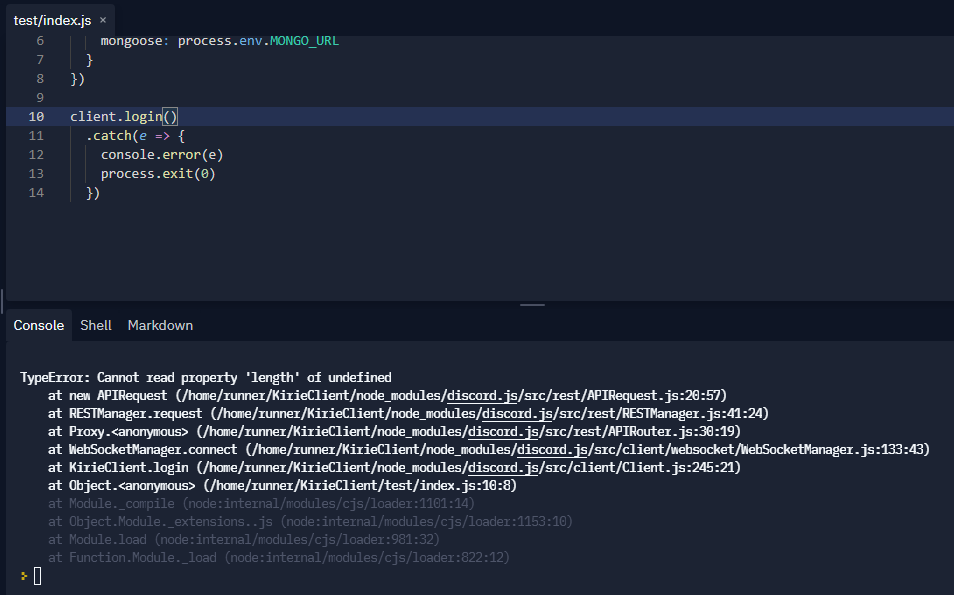
Task: Switch to the Shell tab
Action: (x=96, y=325)
